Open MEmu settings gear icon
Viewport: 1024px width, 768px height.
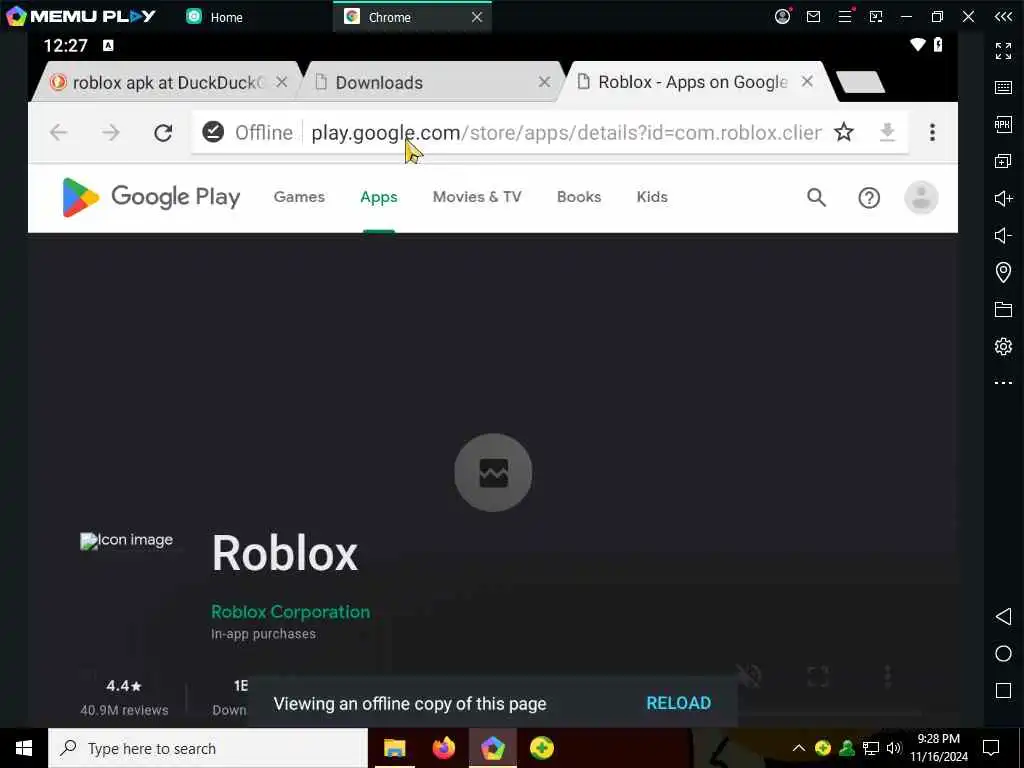[1003, 346]
